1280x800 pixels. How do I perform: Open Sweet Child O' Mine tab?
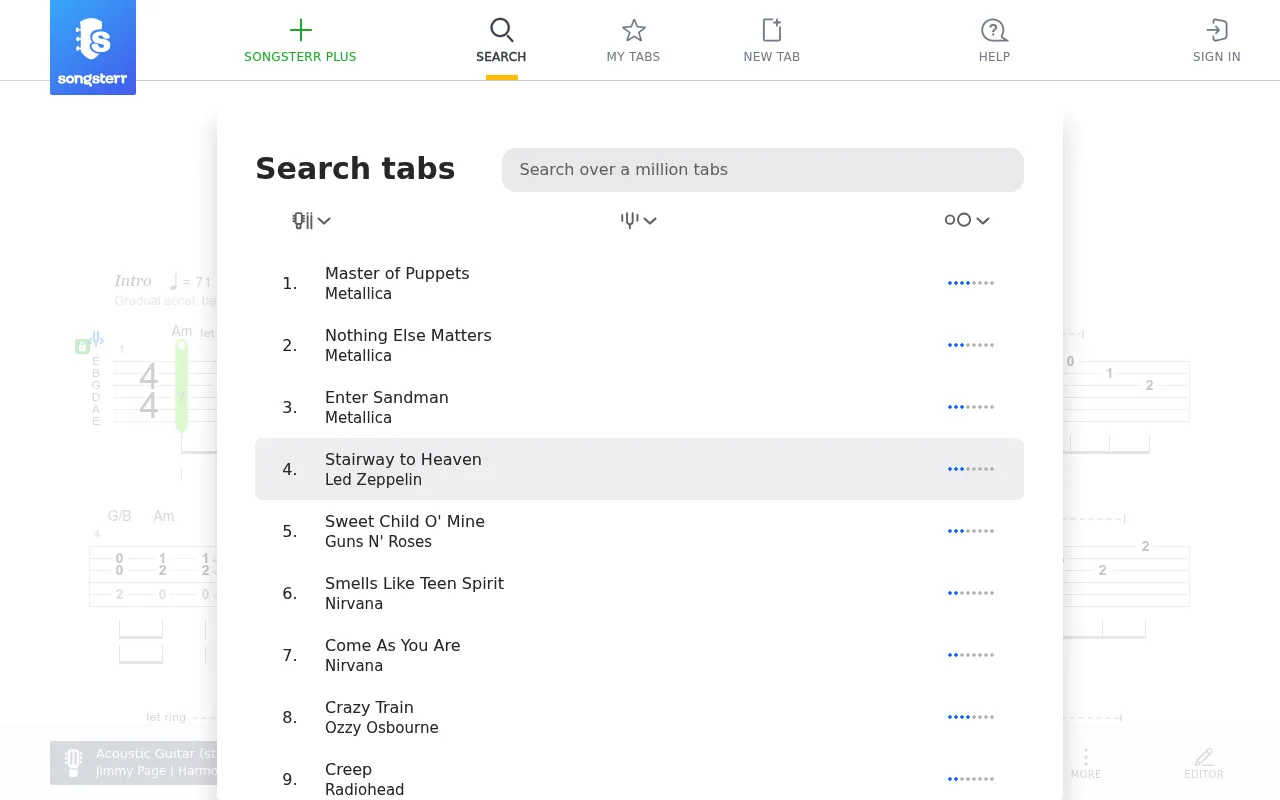tap(639, 531)
